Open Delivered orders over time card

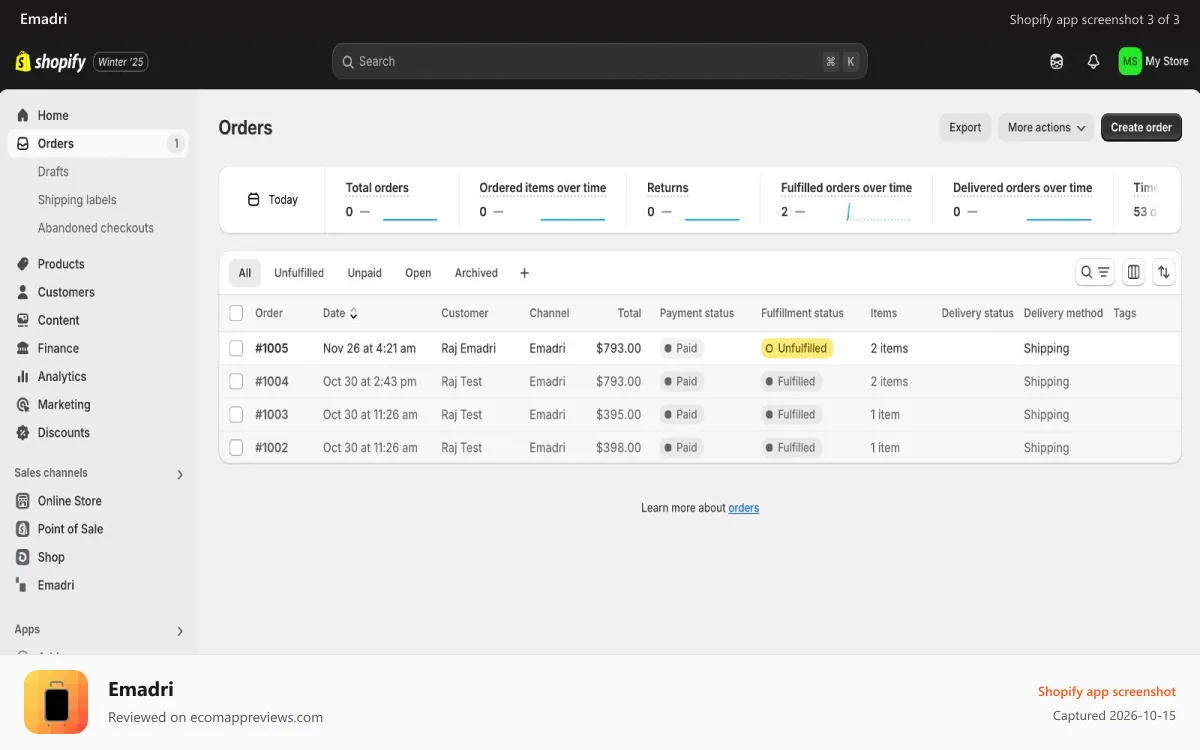[x=1022, y=200]
